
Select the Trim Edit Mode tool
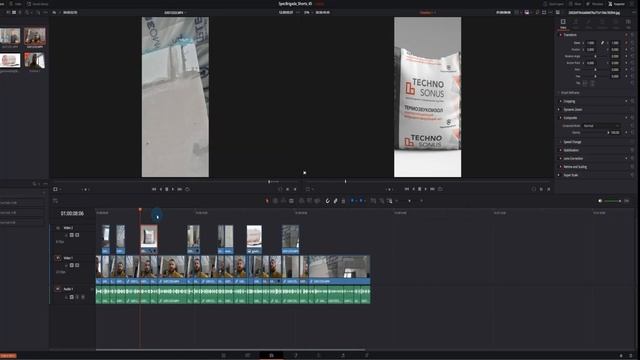[x=275, y=201]
